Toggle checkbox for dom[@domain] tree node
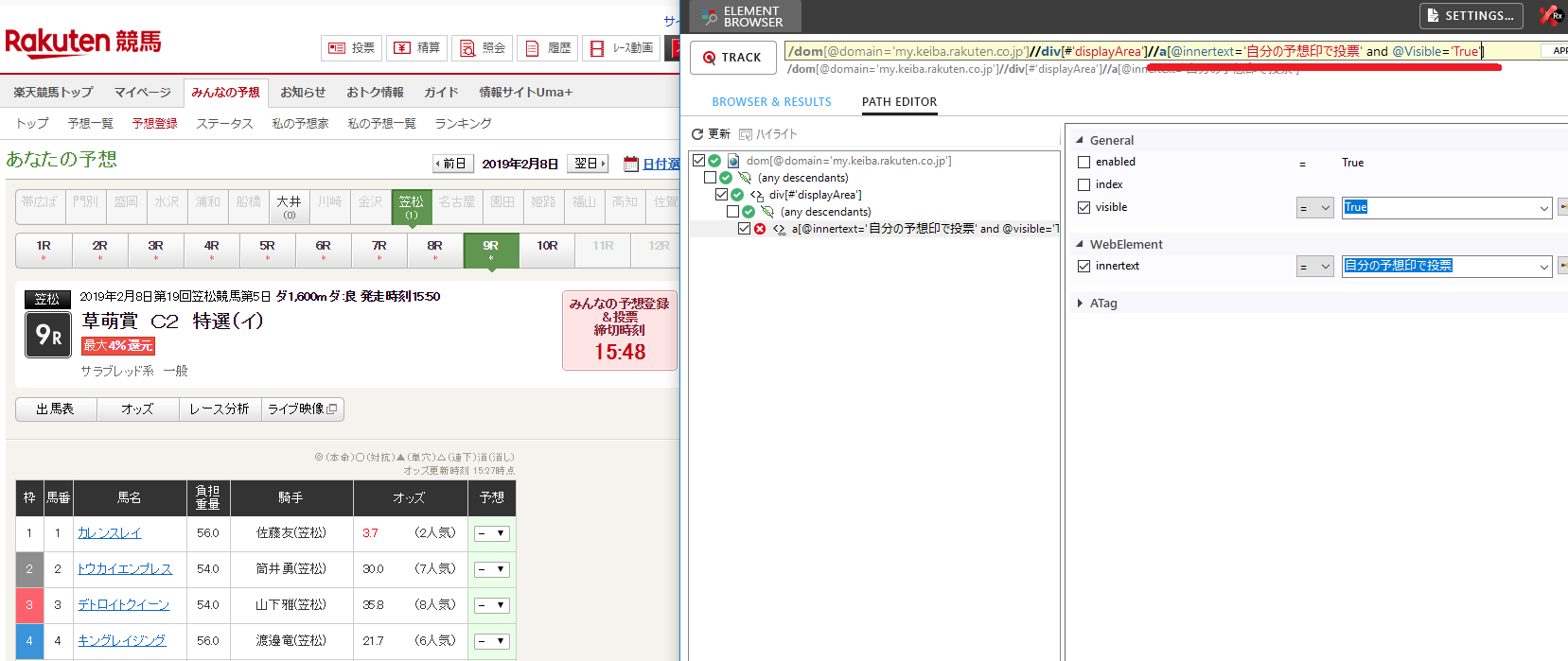The height and width of the screenshot is (661, 1568). pos(698,161)
